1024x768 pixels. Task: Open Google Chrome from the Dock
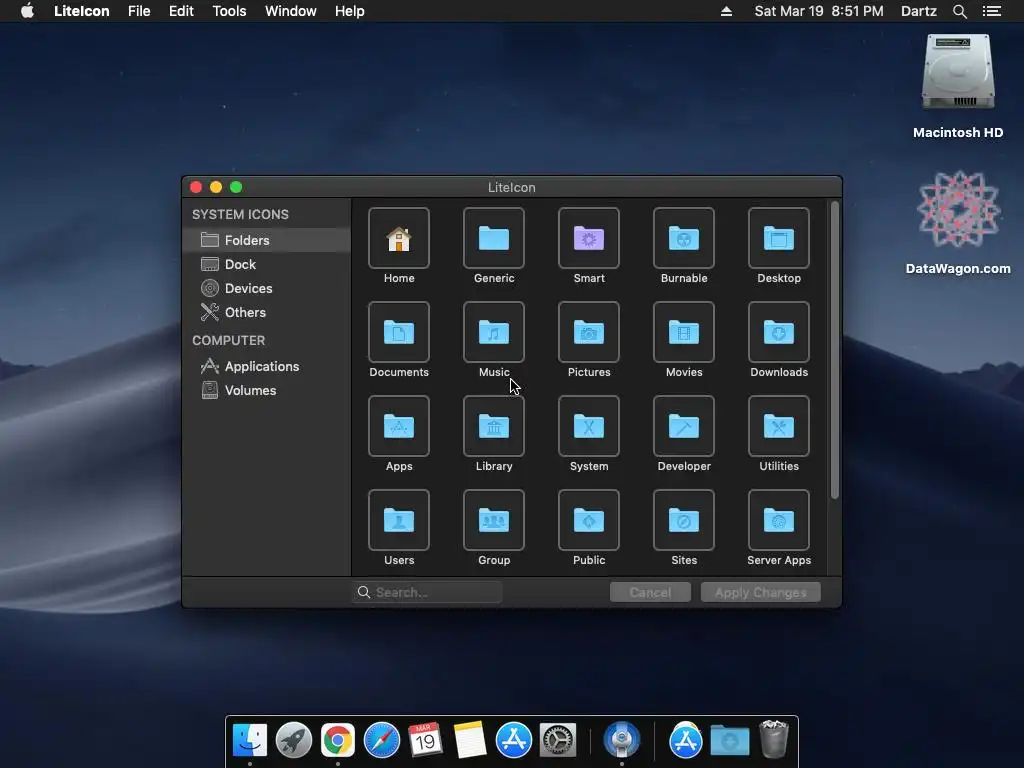click(x=338, y=741)
